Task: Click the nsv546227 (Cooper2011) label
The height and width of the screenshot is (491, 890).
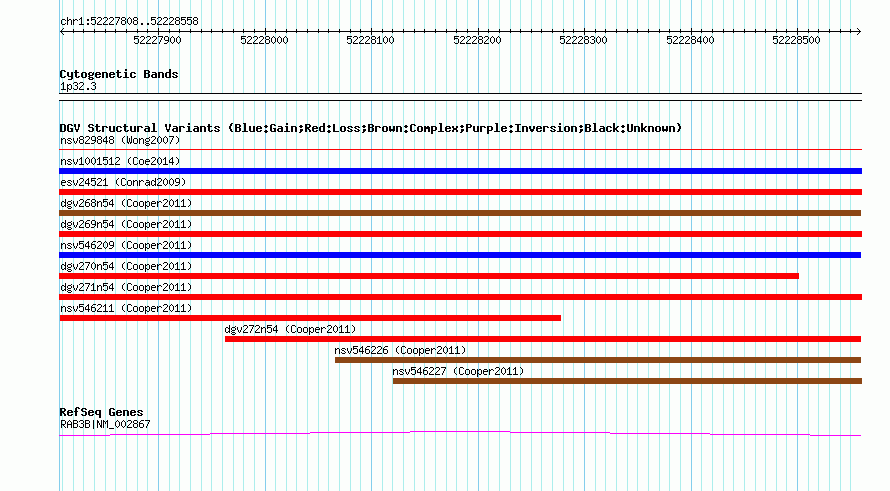Action: click(458, 371)
